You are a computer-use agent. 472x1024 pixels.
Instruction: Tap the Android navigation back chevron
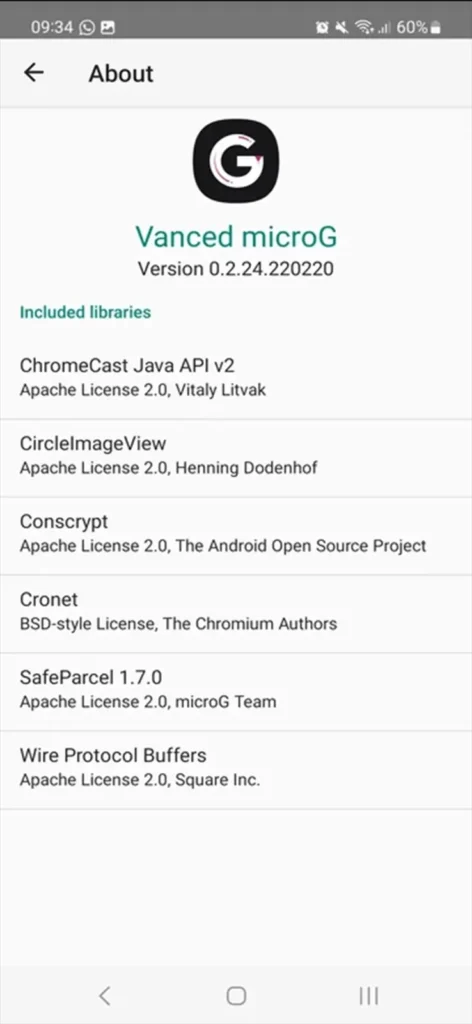point(104,995)
